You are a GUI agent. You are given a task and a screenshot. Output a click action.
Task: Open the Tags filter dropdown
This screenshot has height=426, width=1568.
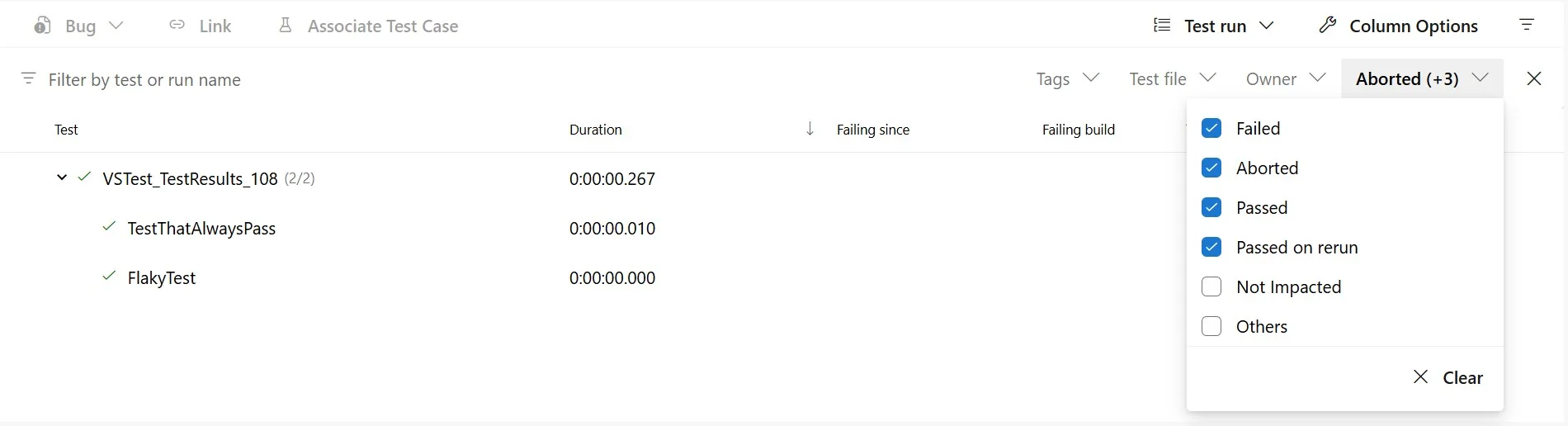[1068, 78]
